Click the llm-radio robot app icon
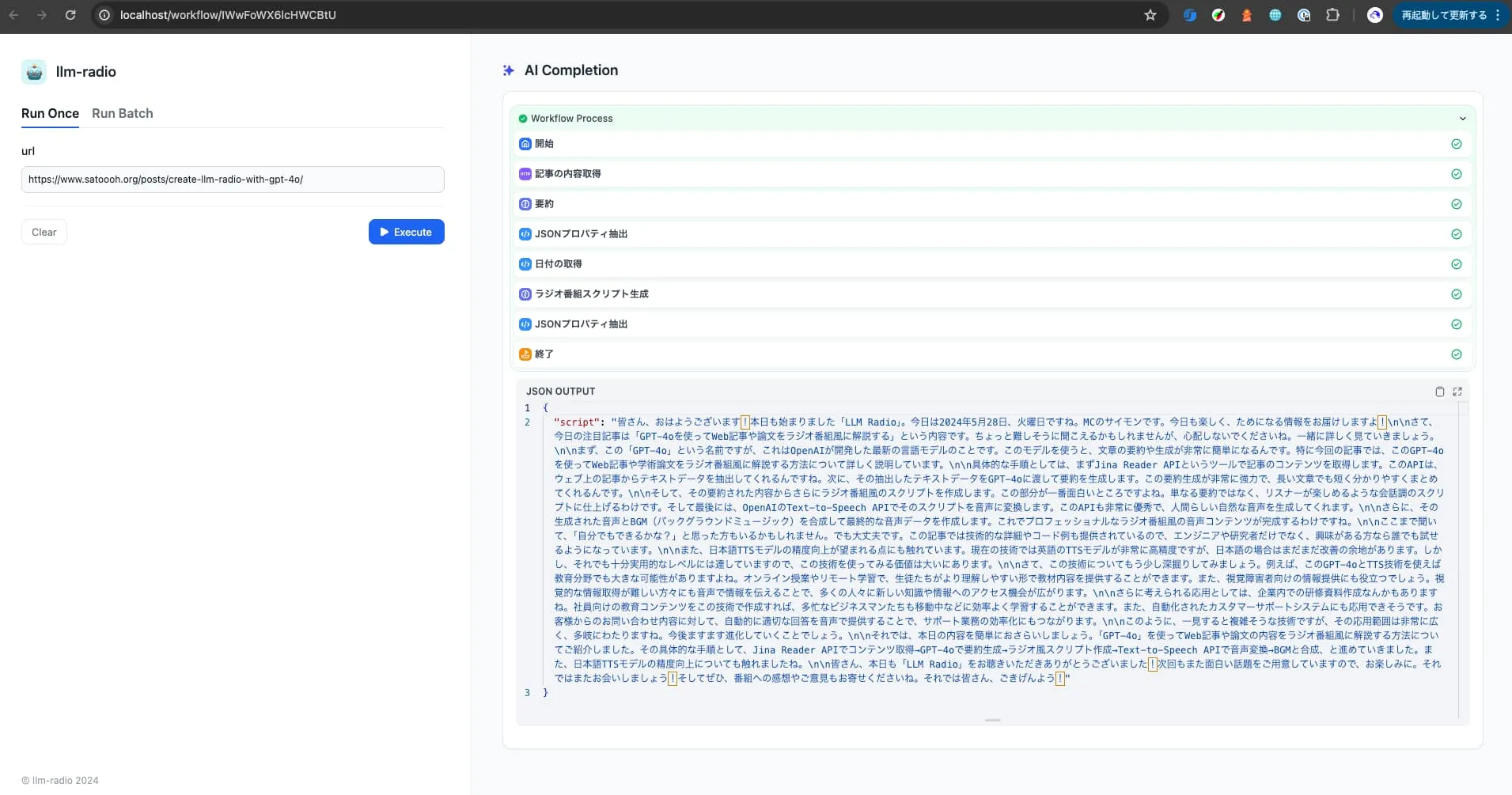The height and width of the screenshot is (795, 1512). tap(34, 71)
